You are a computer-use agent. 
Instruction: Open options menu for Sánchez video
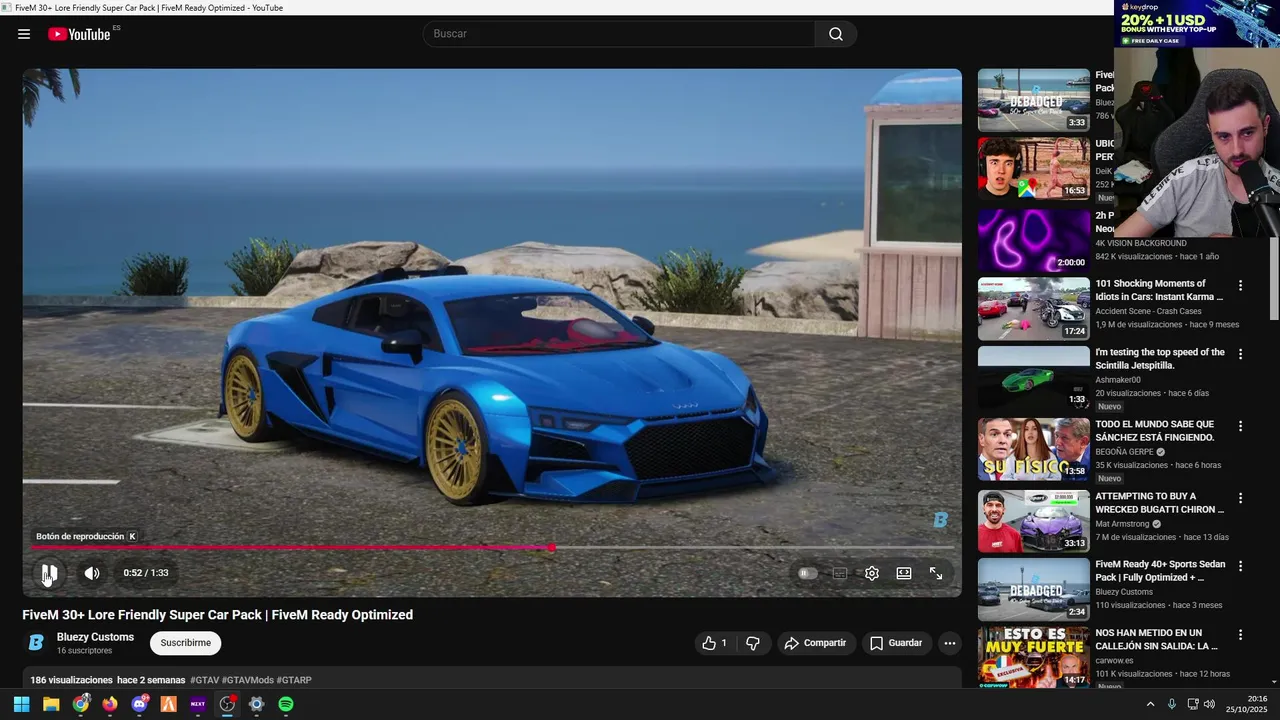tap(1240, 426)
